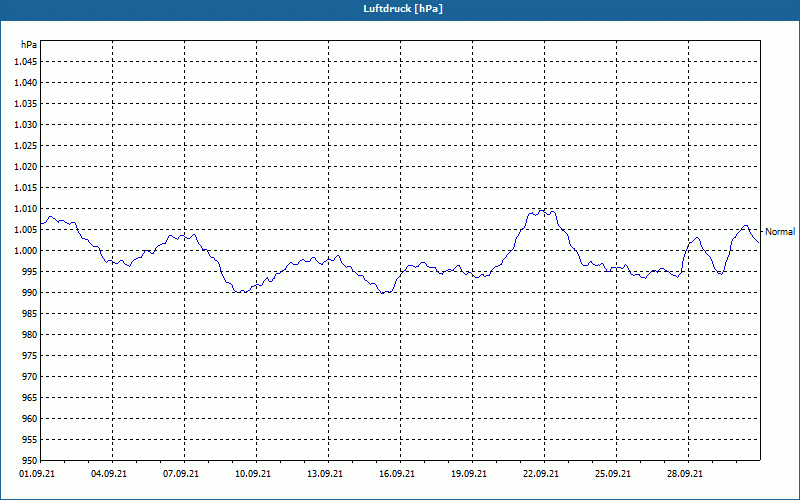800x500 pixels.
Task: Select the hPa unit label
Action: coord(29,44)
